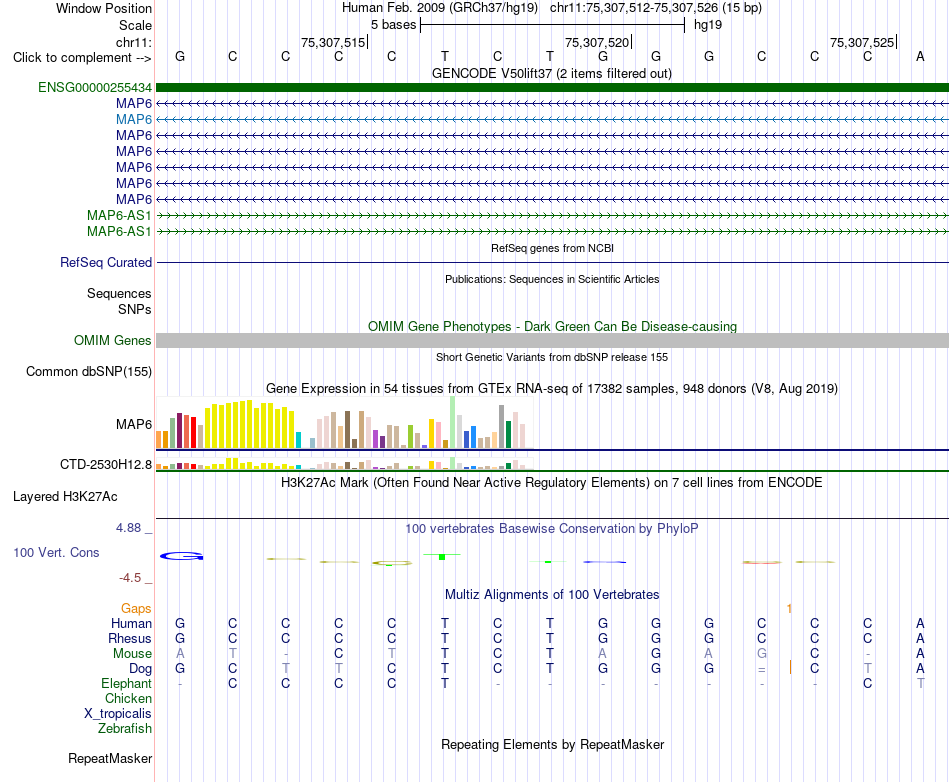Click the '5 bases' scale text
The image size is (950, 782).
click(x=393, y=25)
